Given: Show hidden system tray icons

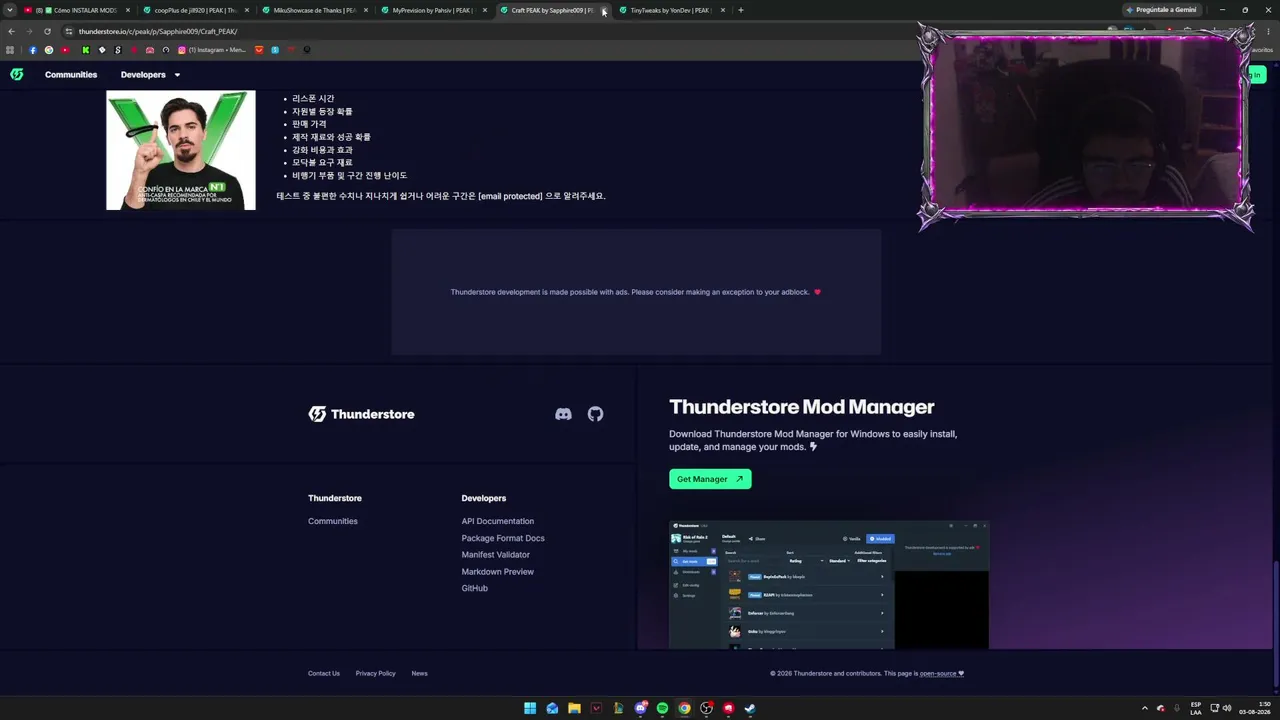Looking at the screenshot, I should [x=1144, y=709].
